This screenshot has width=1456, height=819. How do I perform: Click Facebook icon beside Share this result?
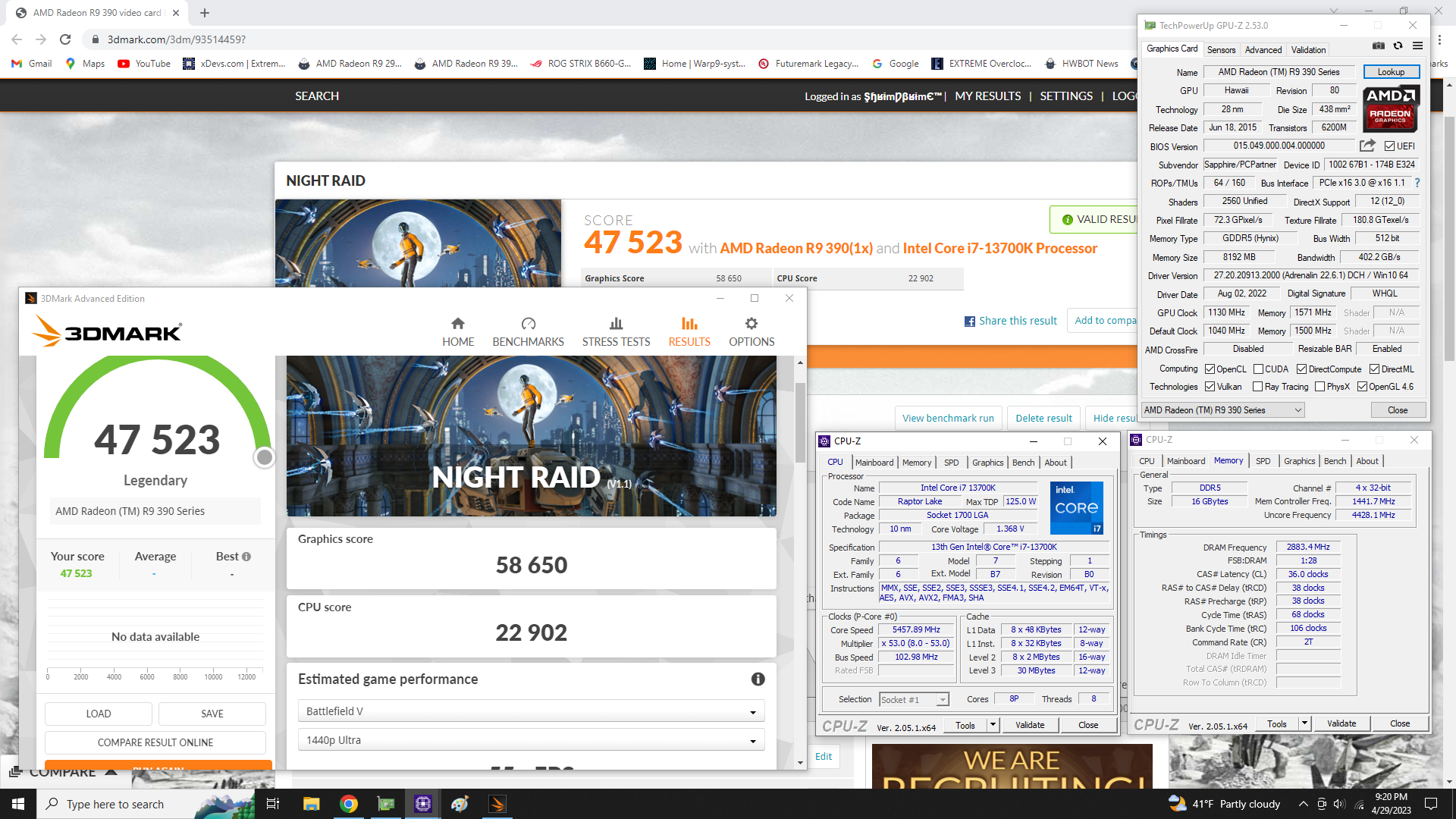click(969, 322)
